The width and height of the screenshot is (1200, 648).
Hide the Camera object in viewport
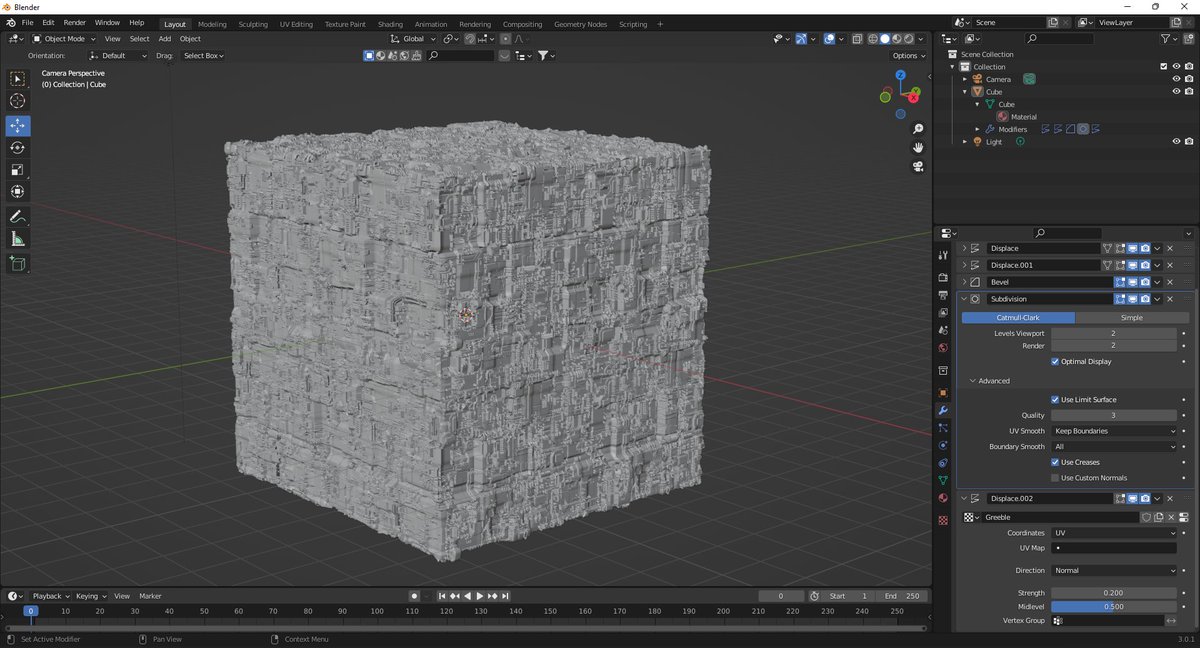[1176, 79]
